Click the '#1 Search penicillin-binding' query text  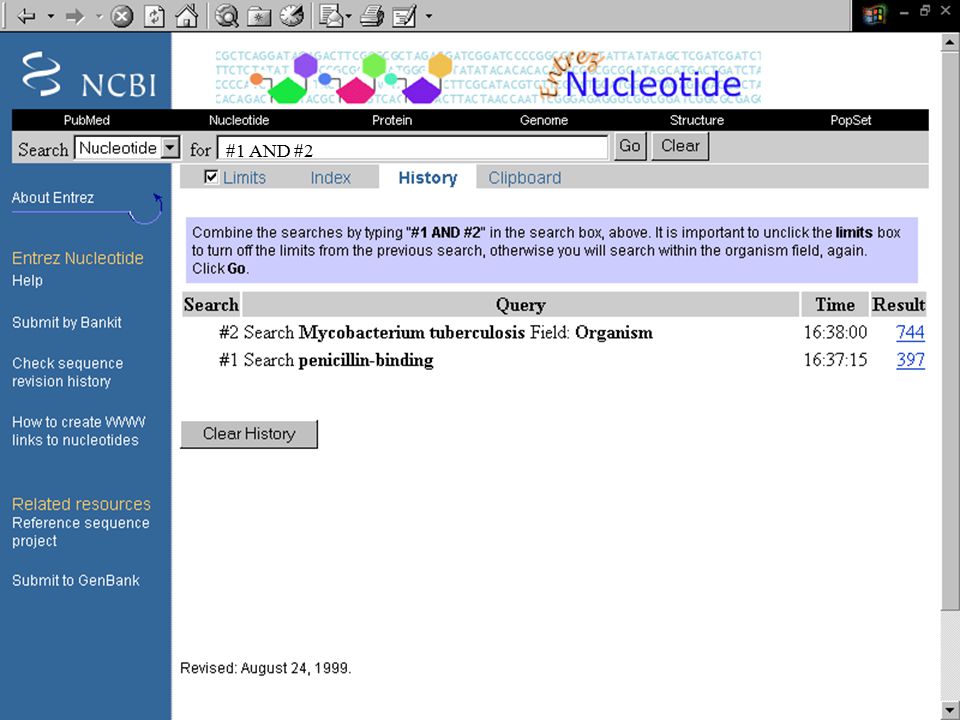pos(326,360)
